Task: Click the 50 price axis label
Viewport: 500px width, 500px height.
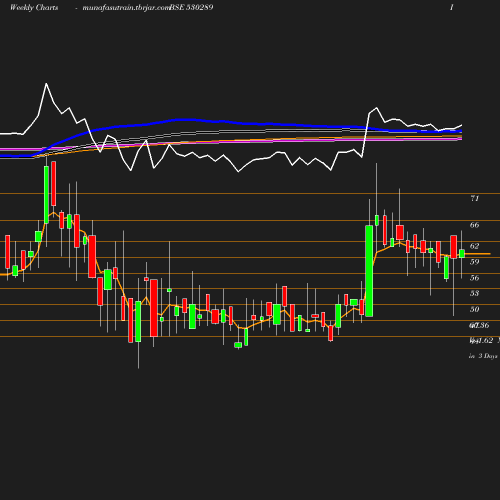Action: (x=475, y=309)
